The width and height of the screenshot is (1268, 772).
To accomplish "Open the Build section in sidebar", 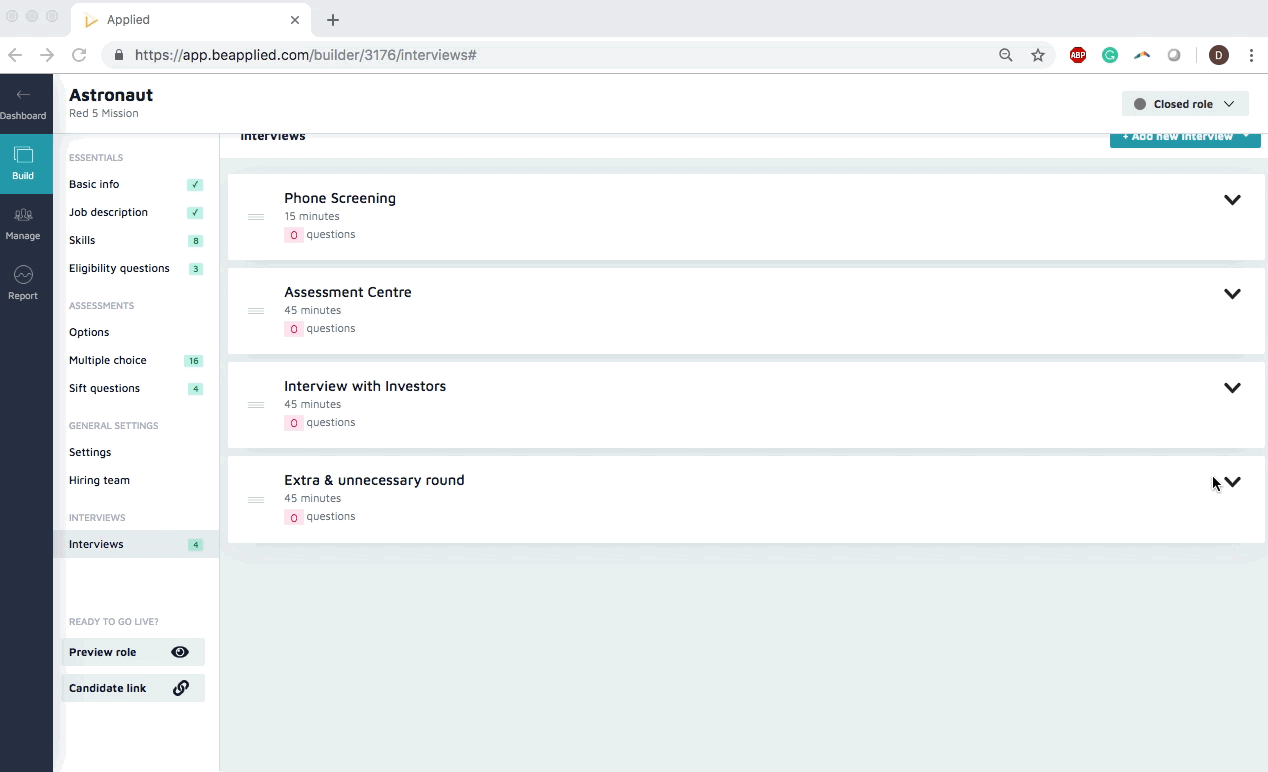I will [x=23, y=163].
